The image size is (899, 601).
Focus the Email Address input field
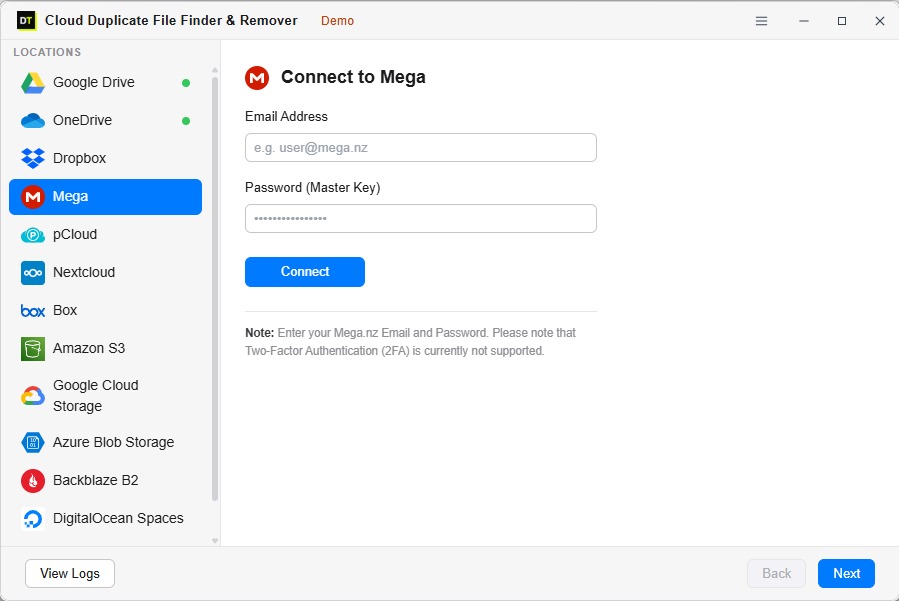(x=421, y=147)
